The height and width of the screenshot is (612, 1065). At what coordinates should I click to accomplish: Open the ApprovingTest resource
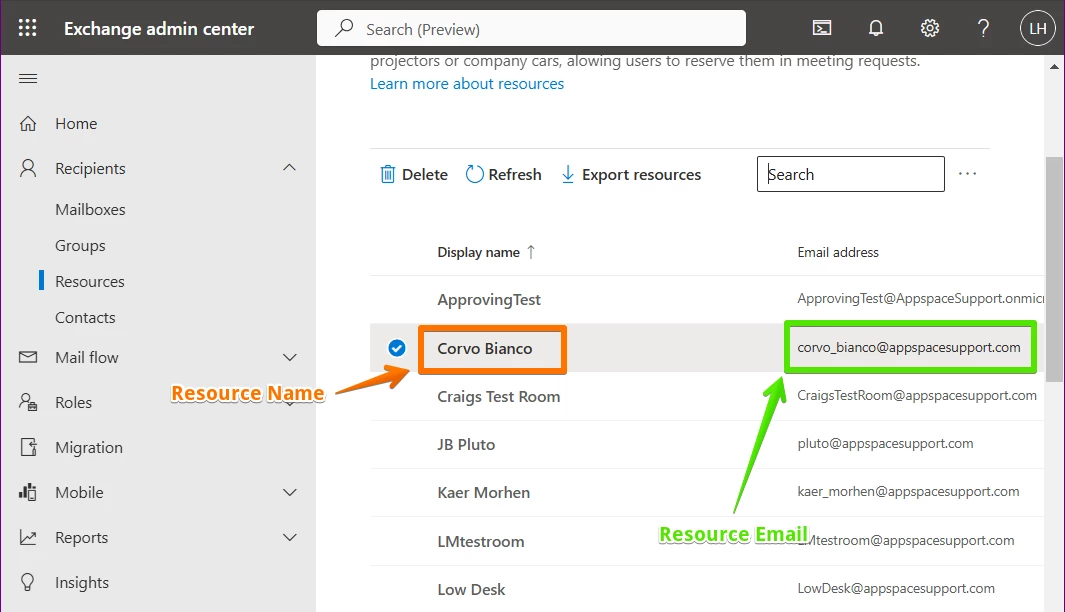pyautogui.click(x=489, y=300)
